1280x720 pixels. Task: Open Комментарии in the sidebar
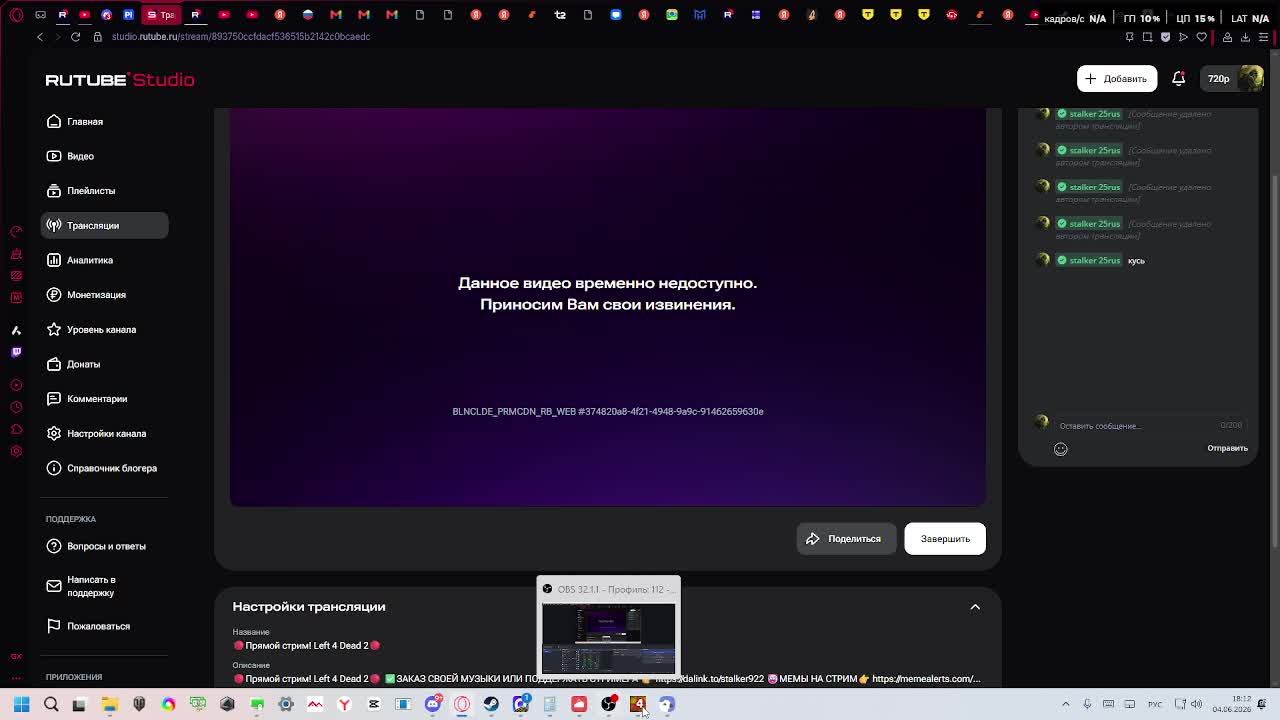point(104,398)
